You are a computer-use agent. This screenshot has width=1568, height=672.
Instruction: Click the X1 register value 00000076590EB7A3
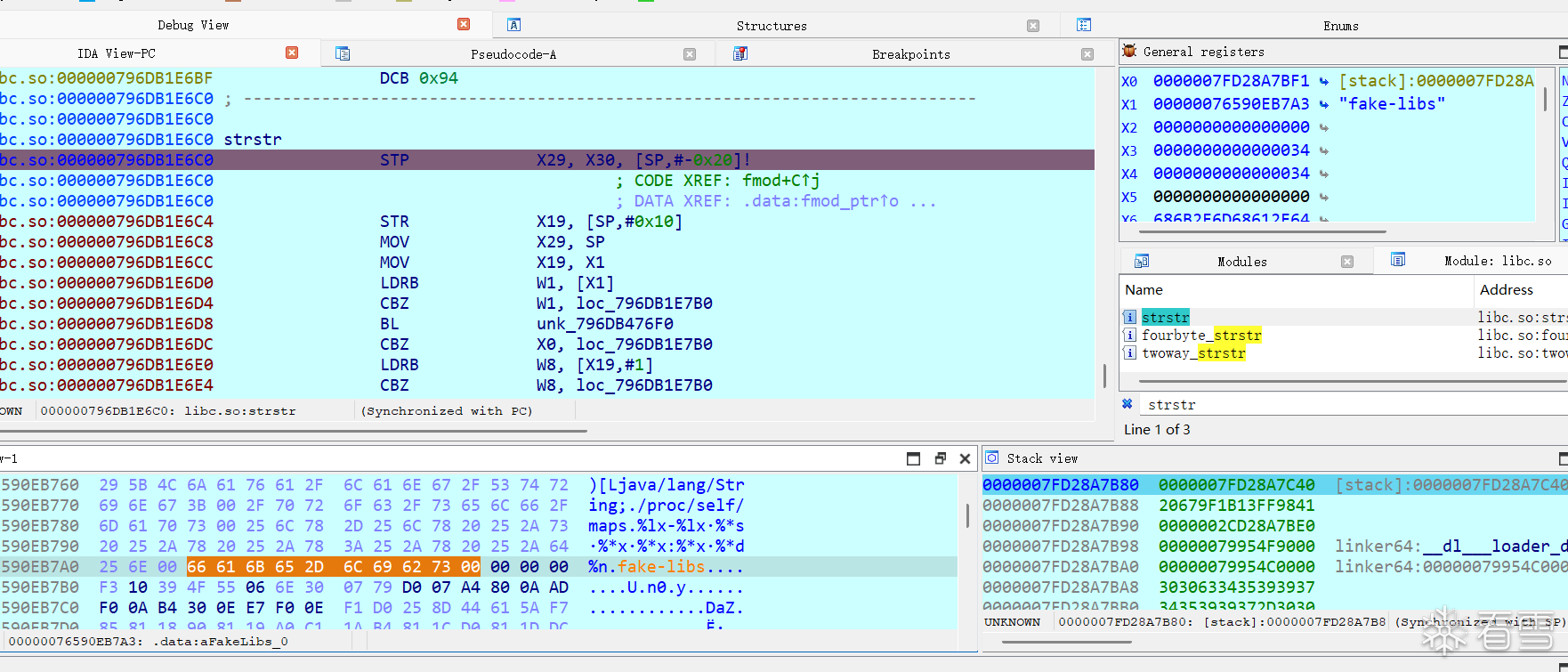[1232, 104]
